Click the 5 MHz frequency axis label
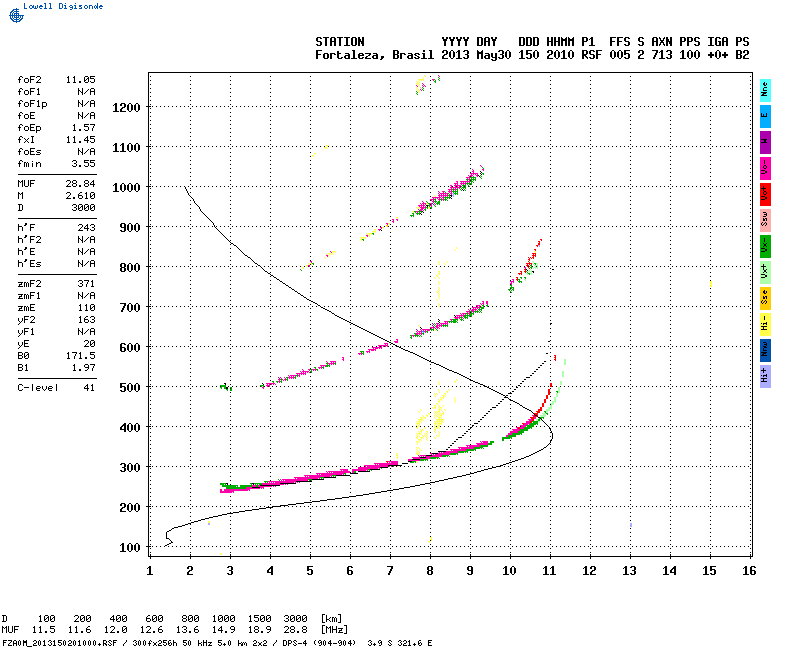 310,571
